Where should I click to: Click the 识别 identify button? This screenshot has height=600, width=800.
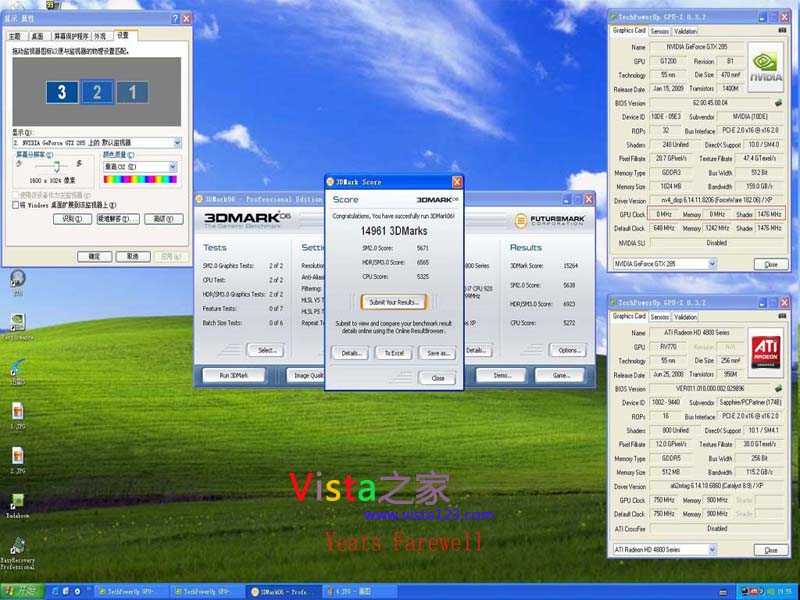coord(72,219)
